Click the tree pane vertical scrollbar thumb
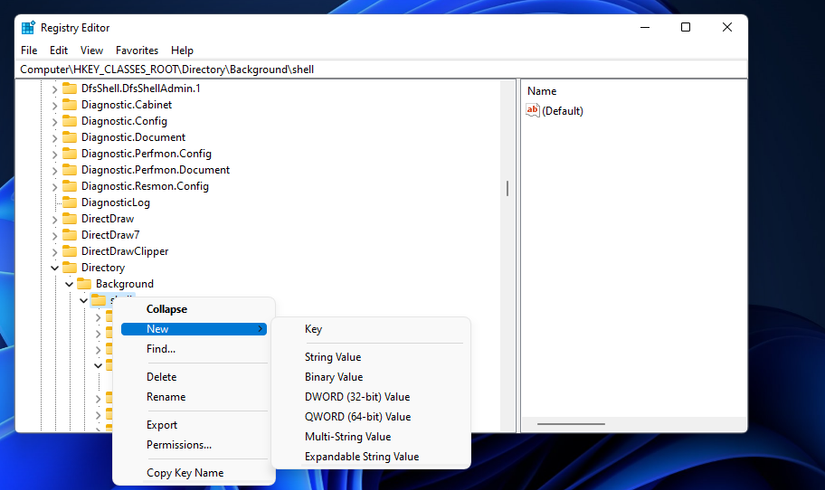This screenshot has width=825, height=490. [507, 188]
